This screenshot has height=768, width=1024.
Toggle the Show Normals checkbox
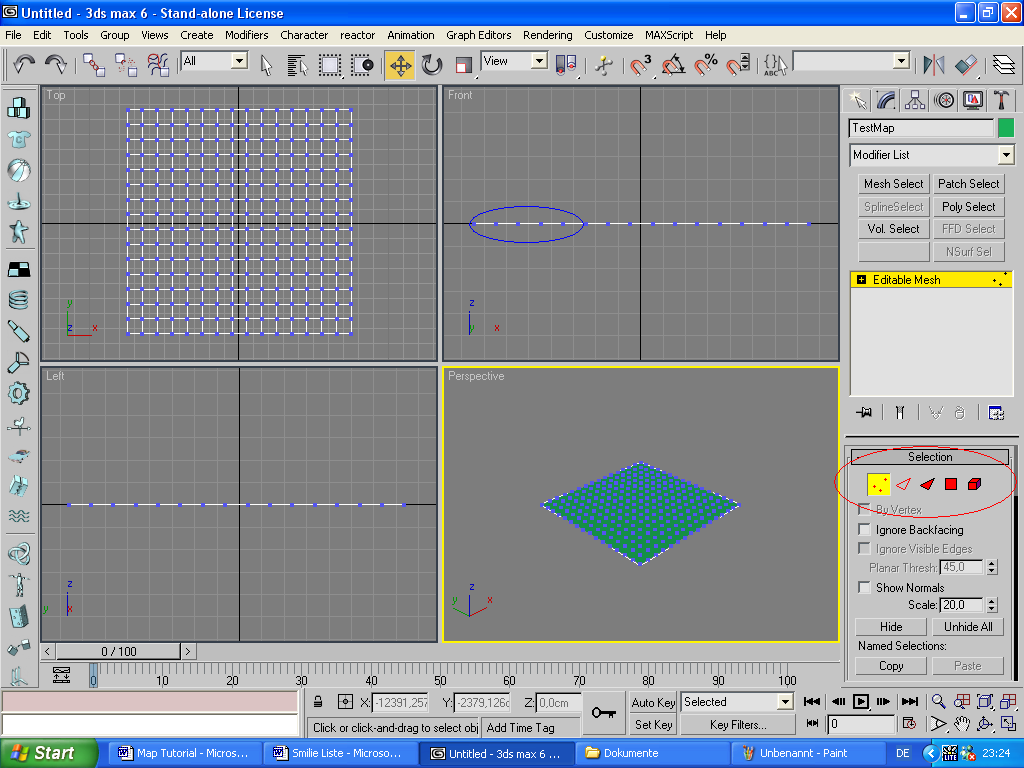(864, 587)
